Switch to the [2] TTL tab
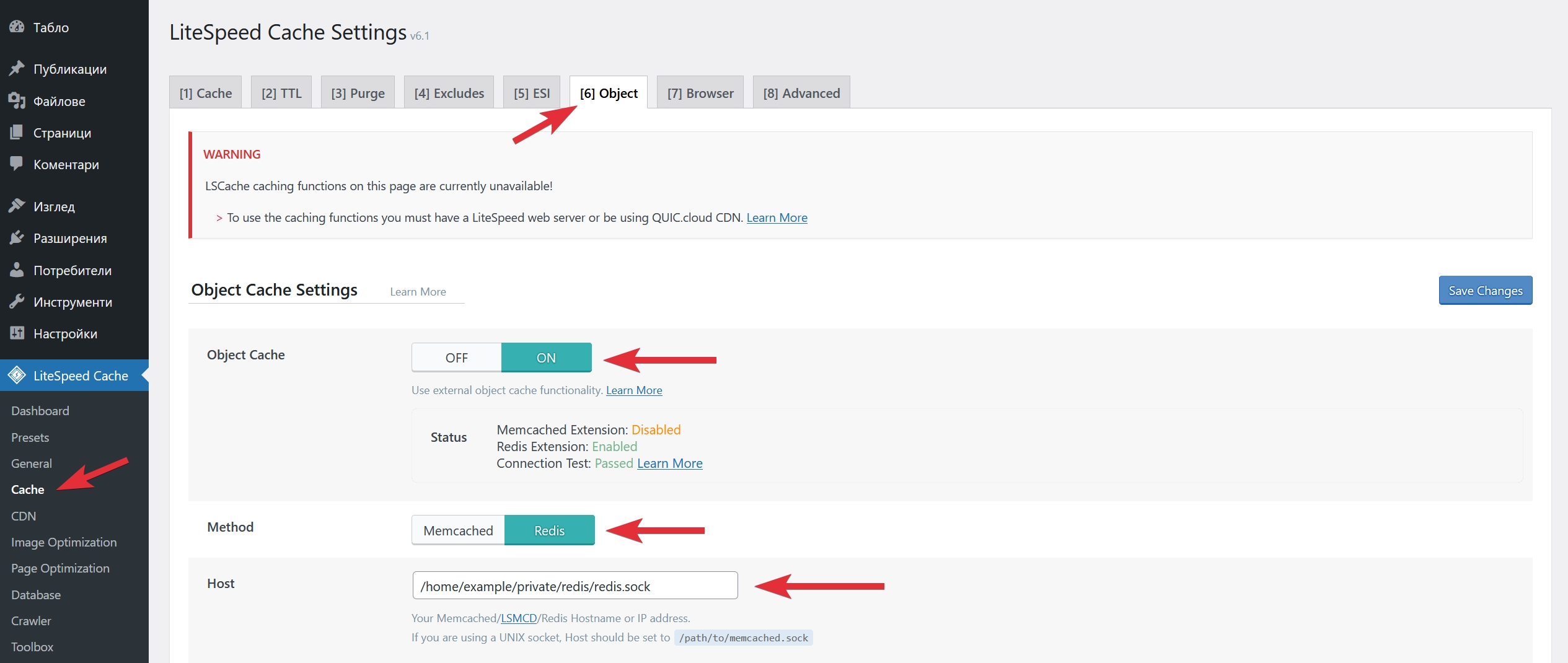The image size is (1568, 663). click(x=281, y=93)
